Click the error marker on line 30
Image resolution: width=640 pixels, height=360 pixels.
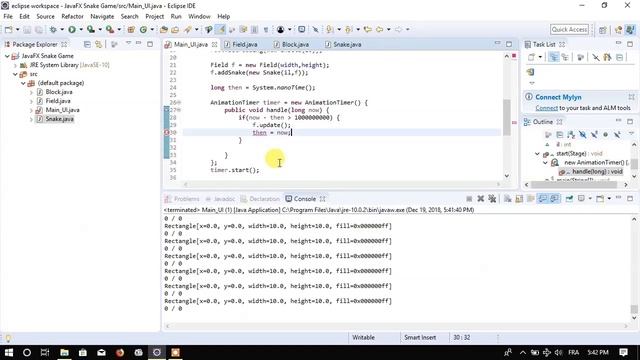pyautogui.click(x=167, y=132)
